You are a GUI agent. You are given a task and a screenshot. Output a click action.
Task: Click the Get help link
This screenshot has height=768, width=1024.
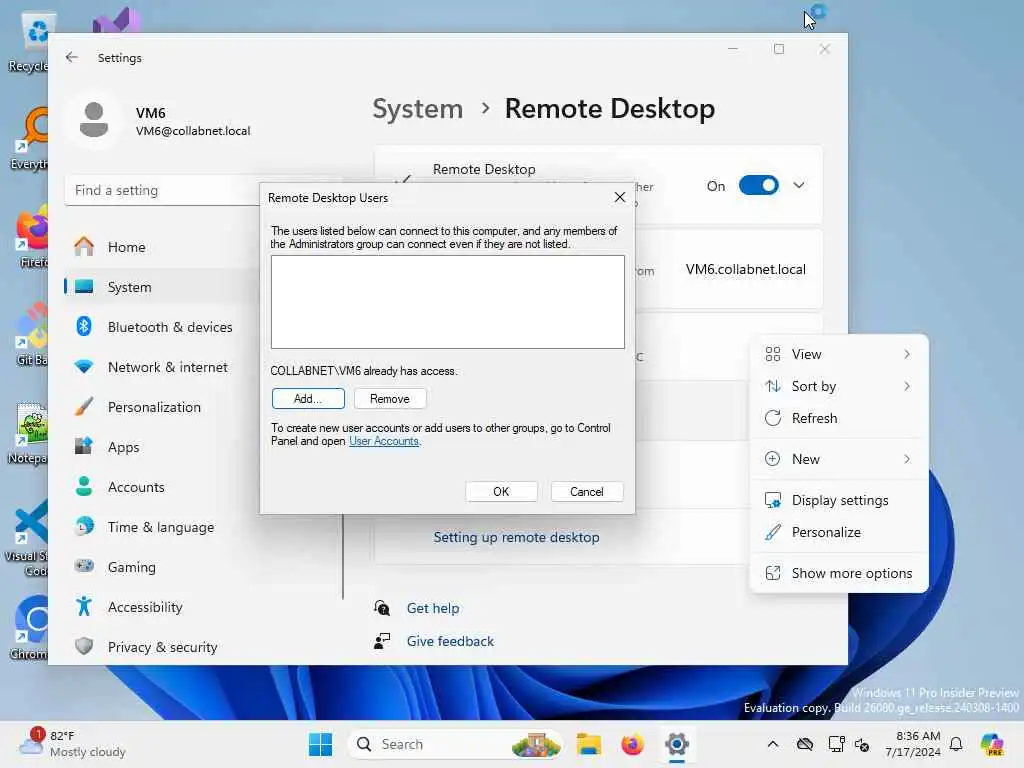(433, 608)
